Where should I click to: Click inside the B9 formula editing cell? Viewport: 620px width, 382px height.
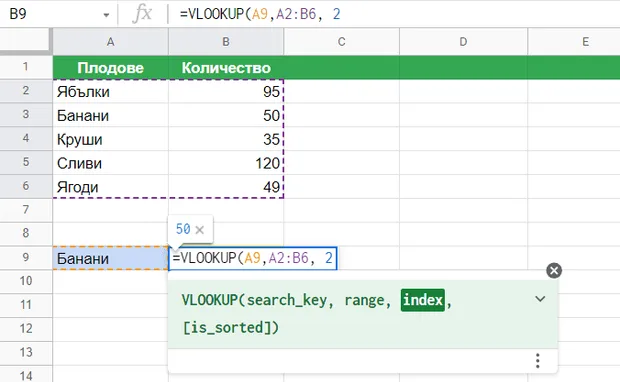[253, 258]
